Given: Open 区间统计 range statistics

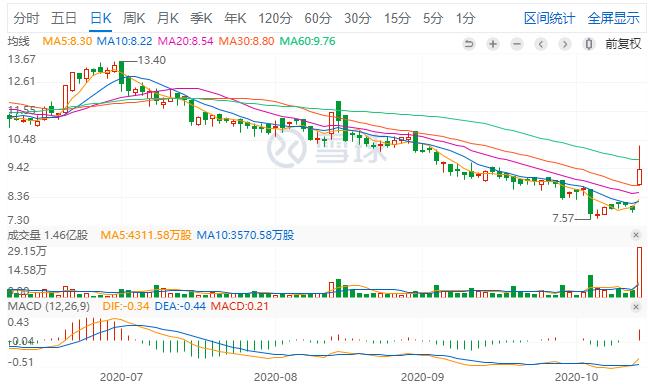Looking at the screenshot, I should 549,18.
